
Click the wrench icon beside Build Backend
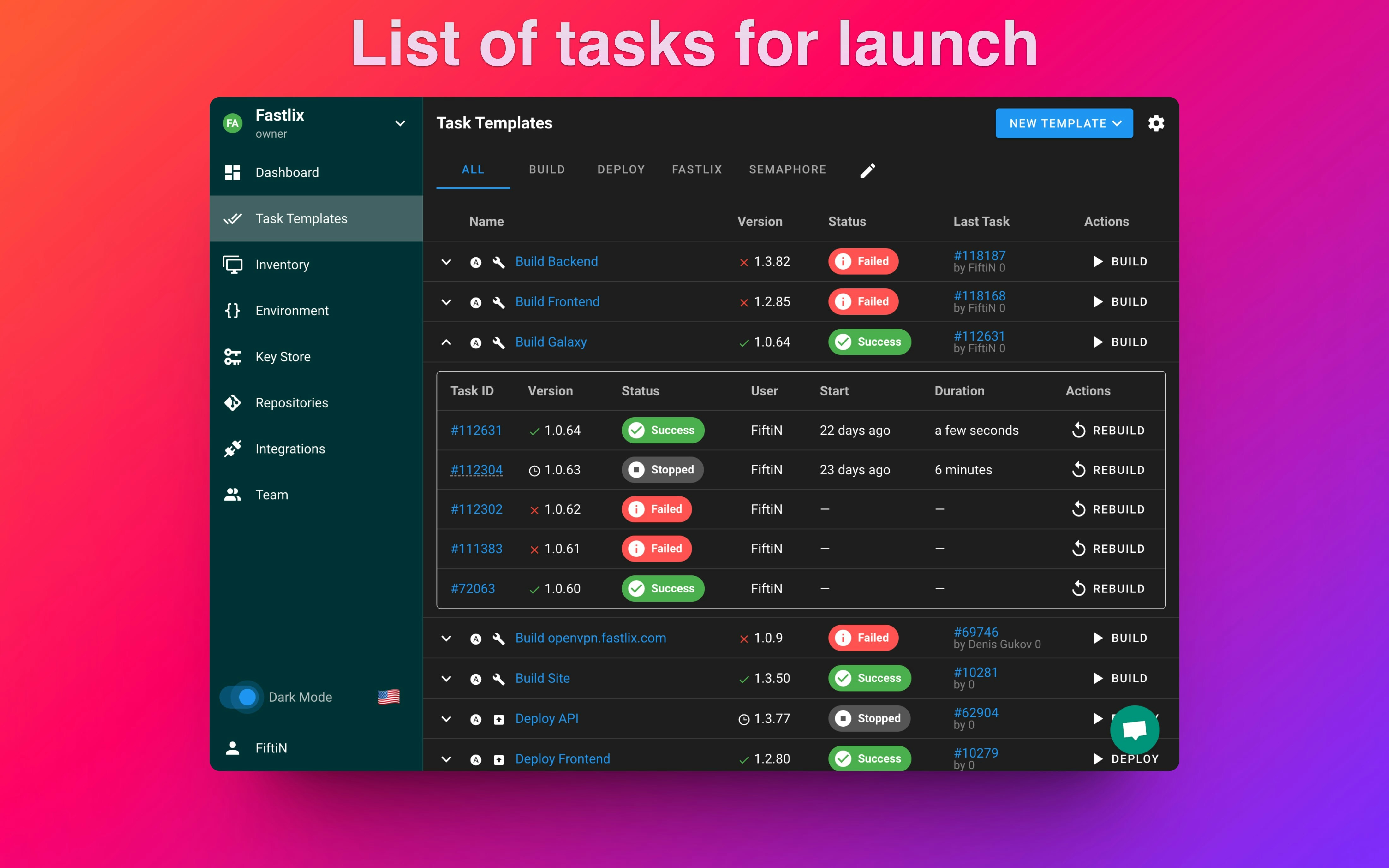tap(499, 262)
